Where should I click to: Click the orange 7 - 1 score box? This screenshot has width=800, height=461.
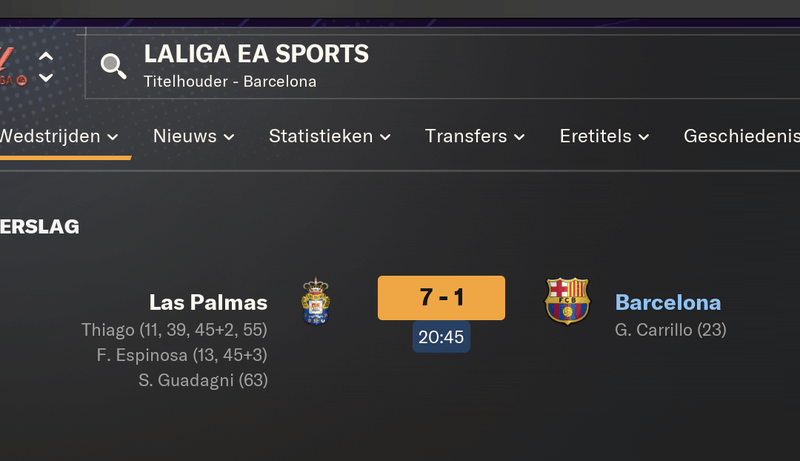tap(441, 298)
